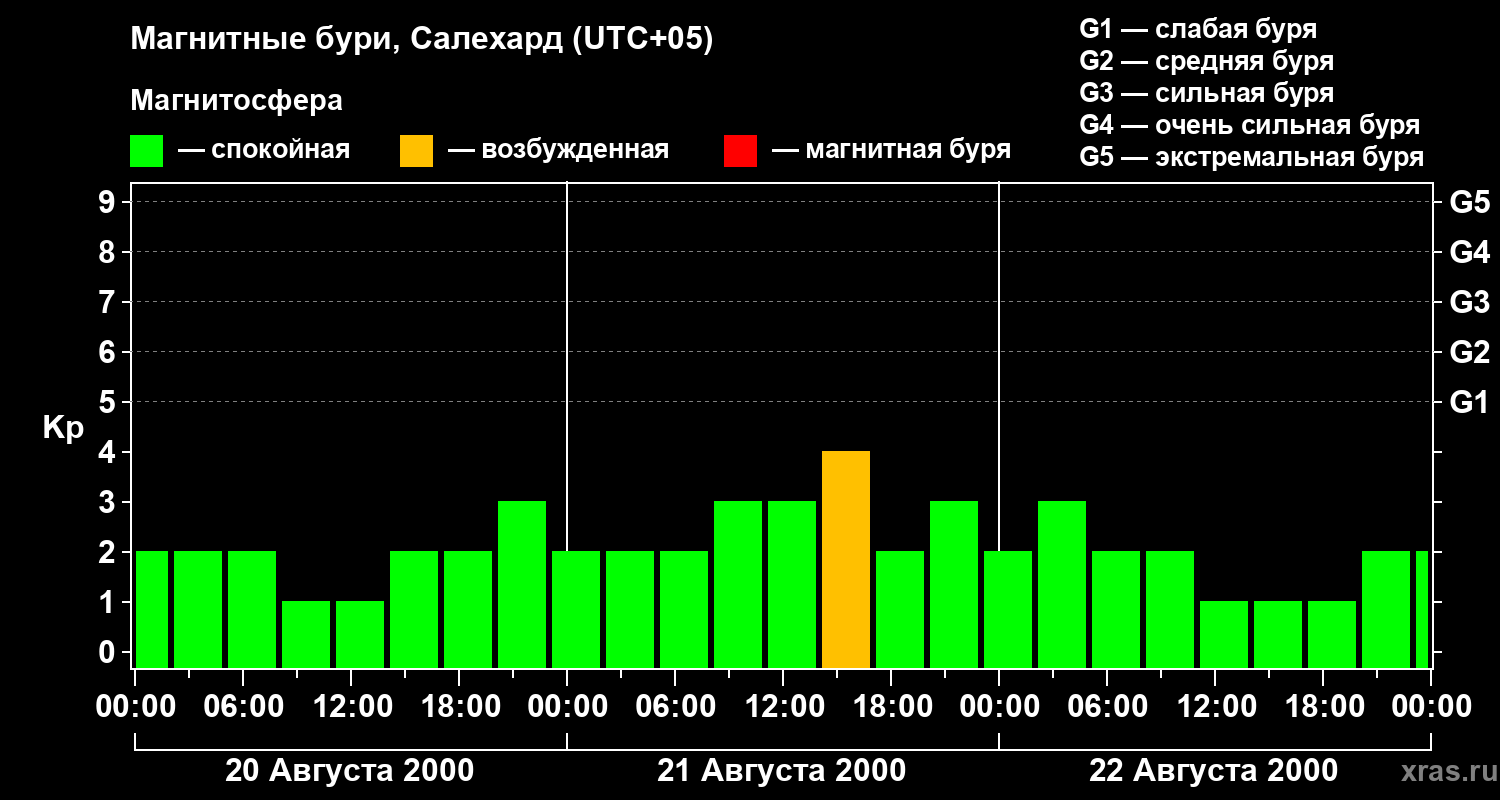
Task: Click the G3 label on the right axis
Action: tap(1469, 302)
